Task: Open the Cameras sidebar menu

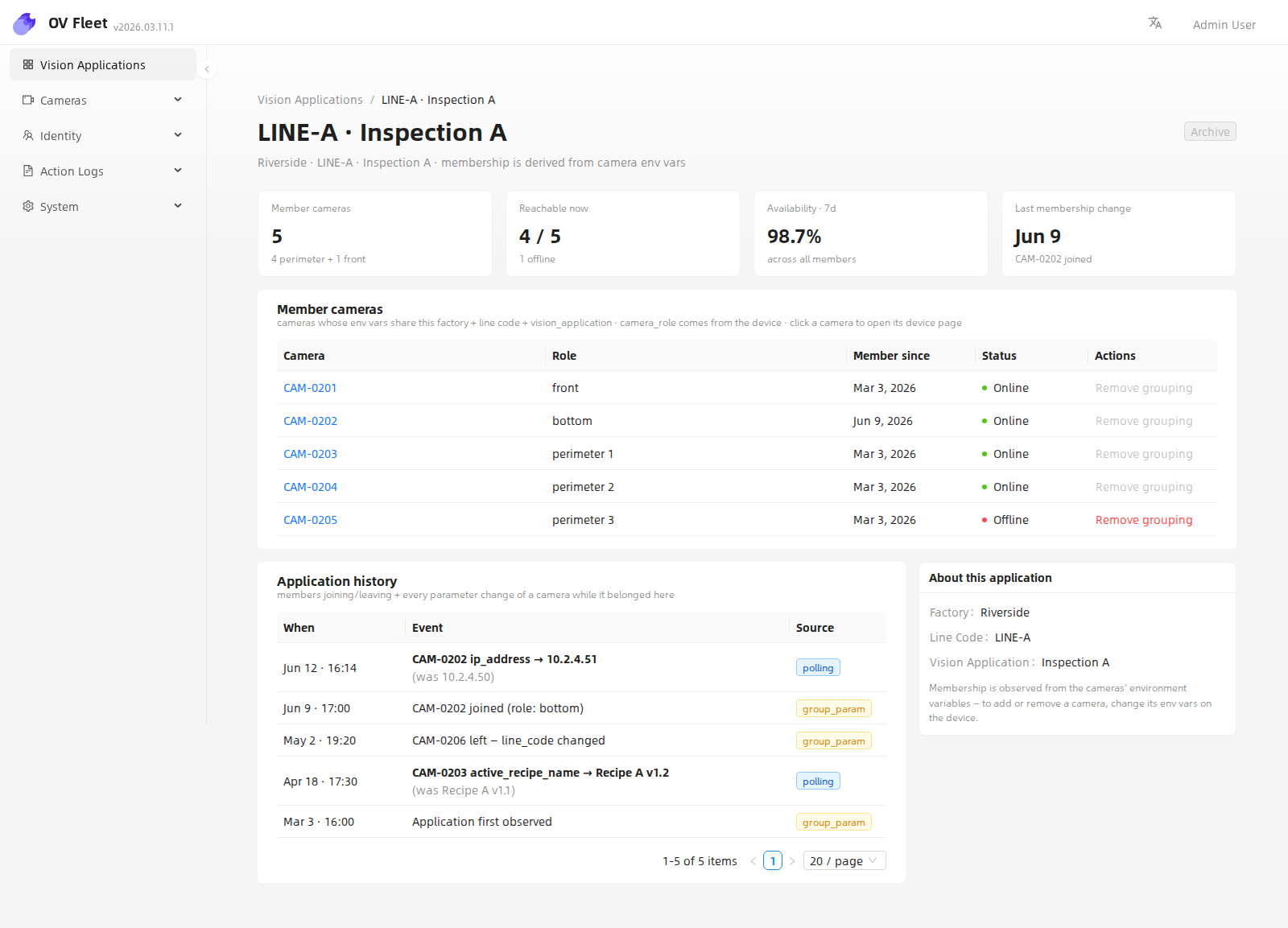Action: [x=103, y=100]
